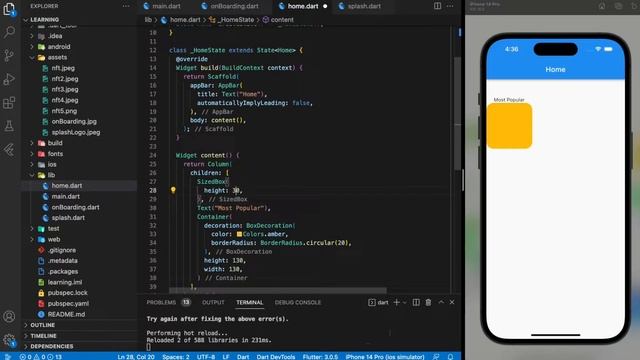Viewport: 640px width, 360px height.
Task: Open the OUTPUT panel tab
Action: (x=213, y=302)
